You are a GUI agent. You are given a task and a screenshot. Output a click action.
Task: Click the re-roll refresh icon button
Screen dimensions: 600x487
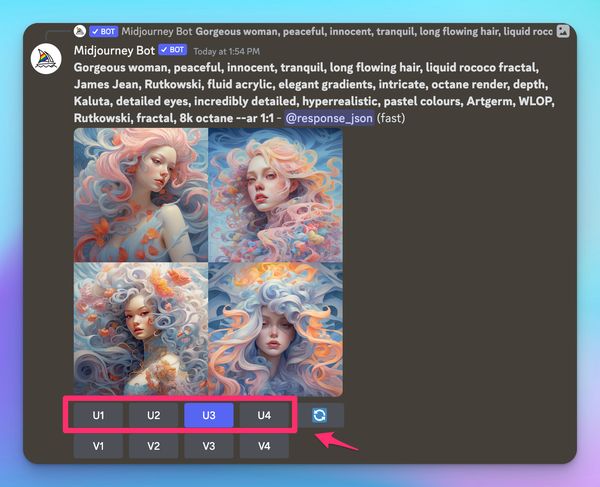tap(320, 414)
